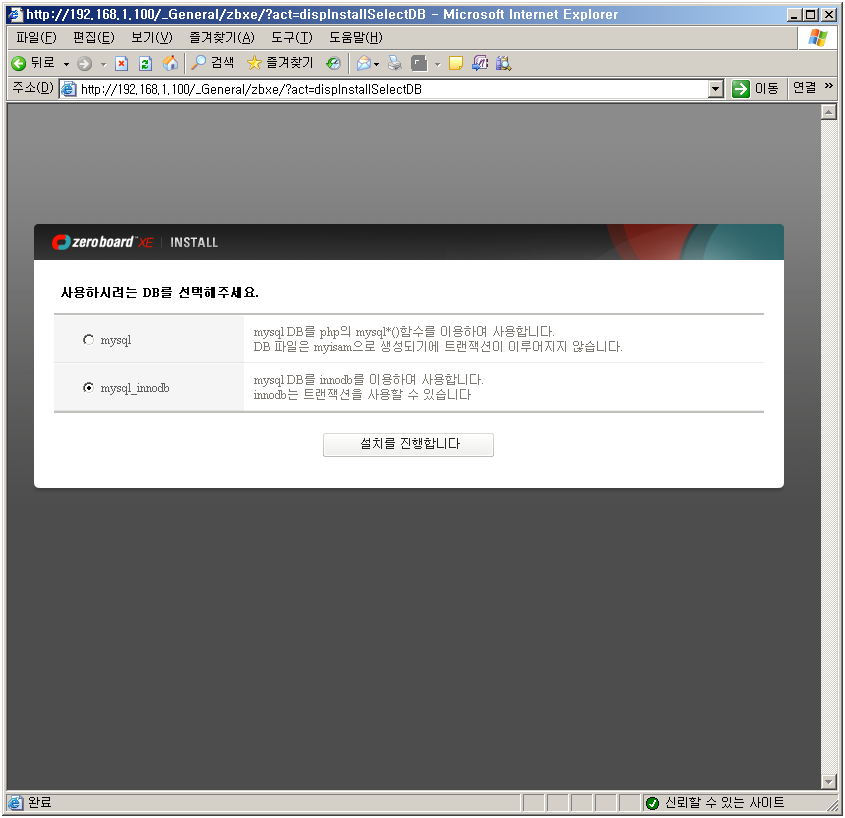The image size is (845, 818).
Task: Click the trusted sites green check icon
Action: [652, 803]
